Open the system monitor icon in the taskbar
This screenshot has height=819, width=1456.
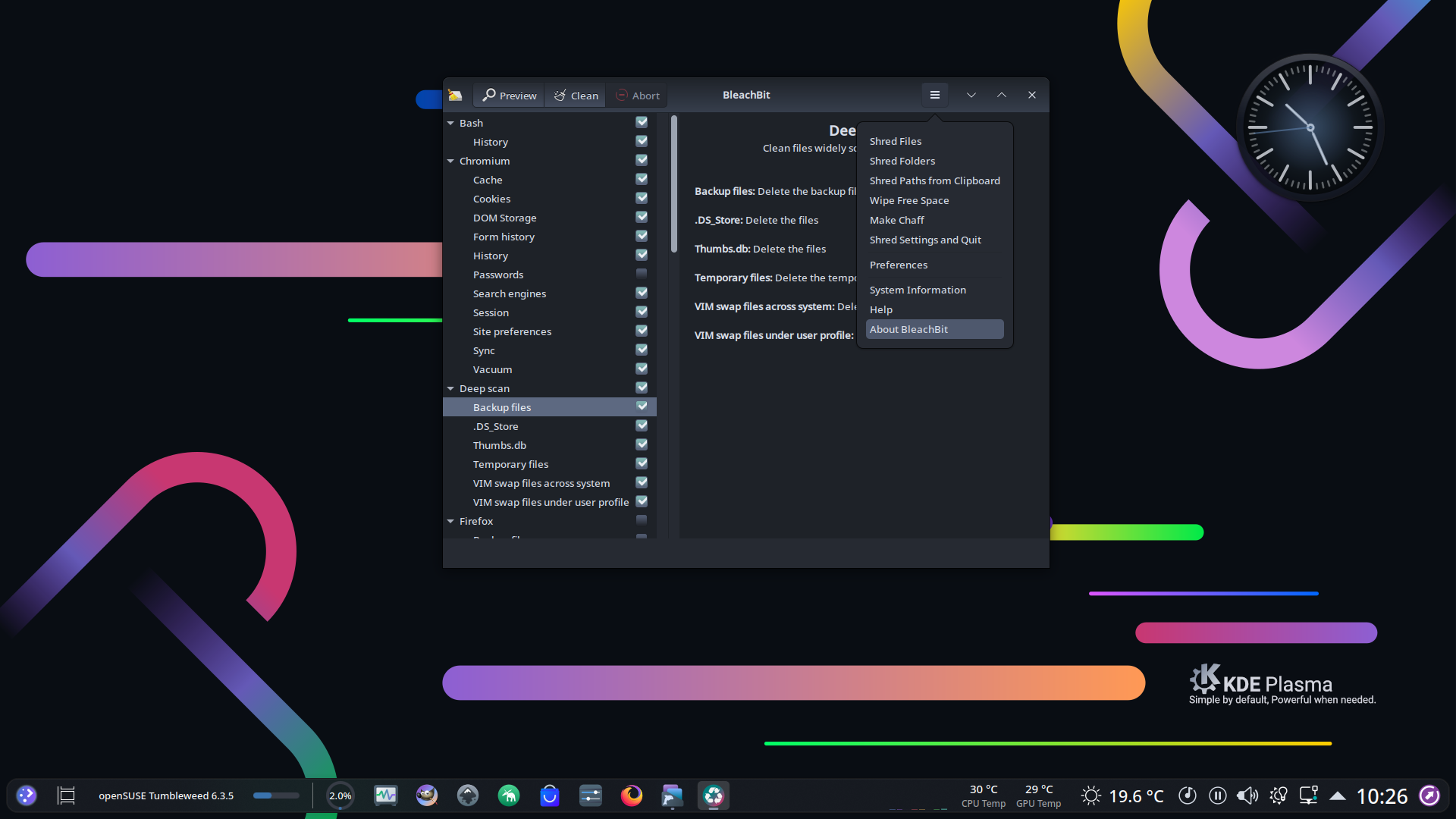click(x=386, y=795)
